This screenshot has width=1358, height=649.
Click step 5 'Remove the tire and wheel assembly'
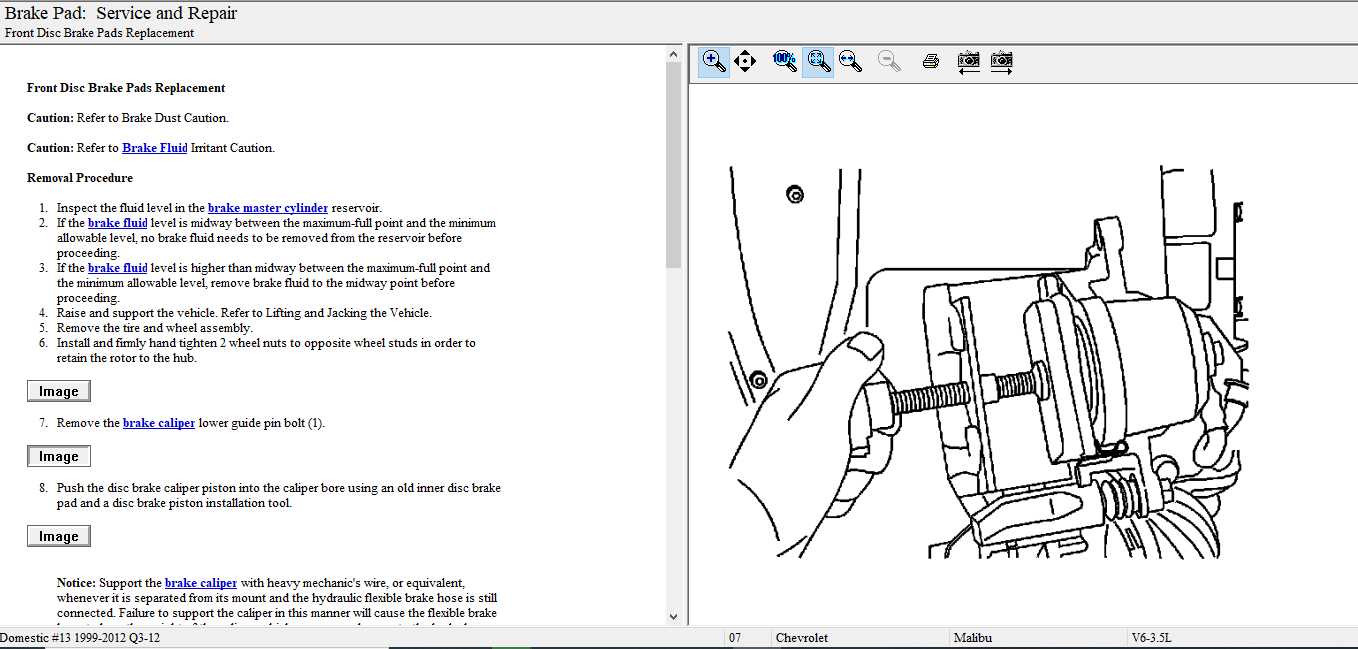pyautogui.click(x=155, y=328)
